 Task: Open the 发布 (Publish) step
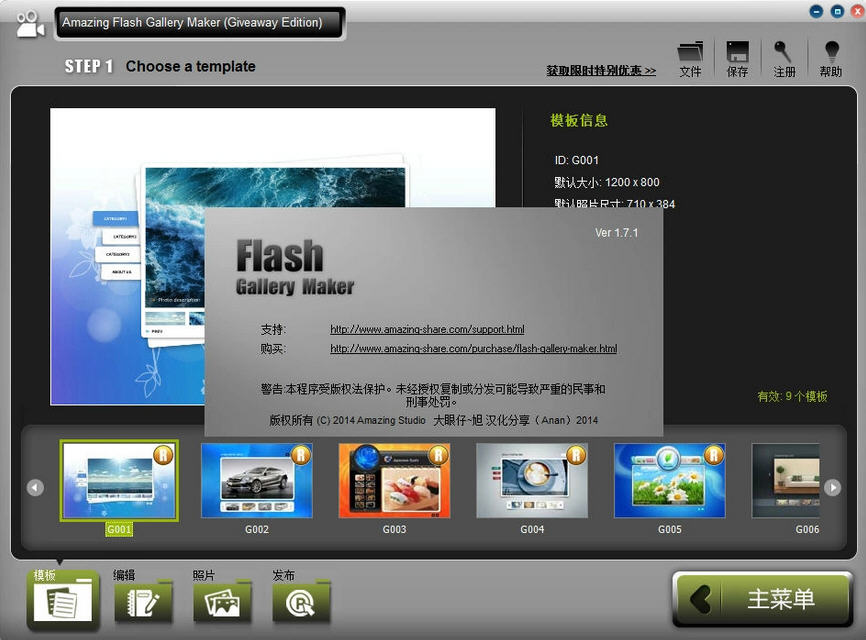(301, 600)
